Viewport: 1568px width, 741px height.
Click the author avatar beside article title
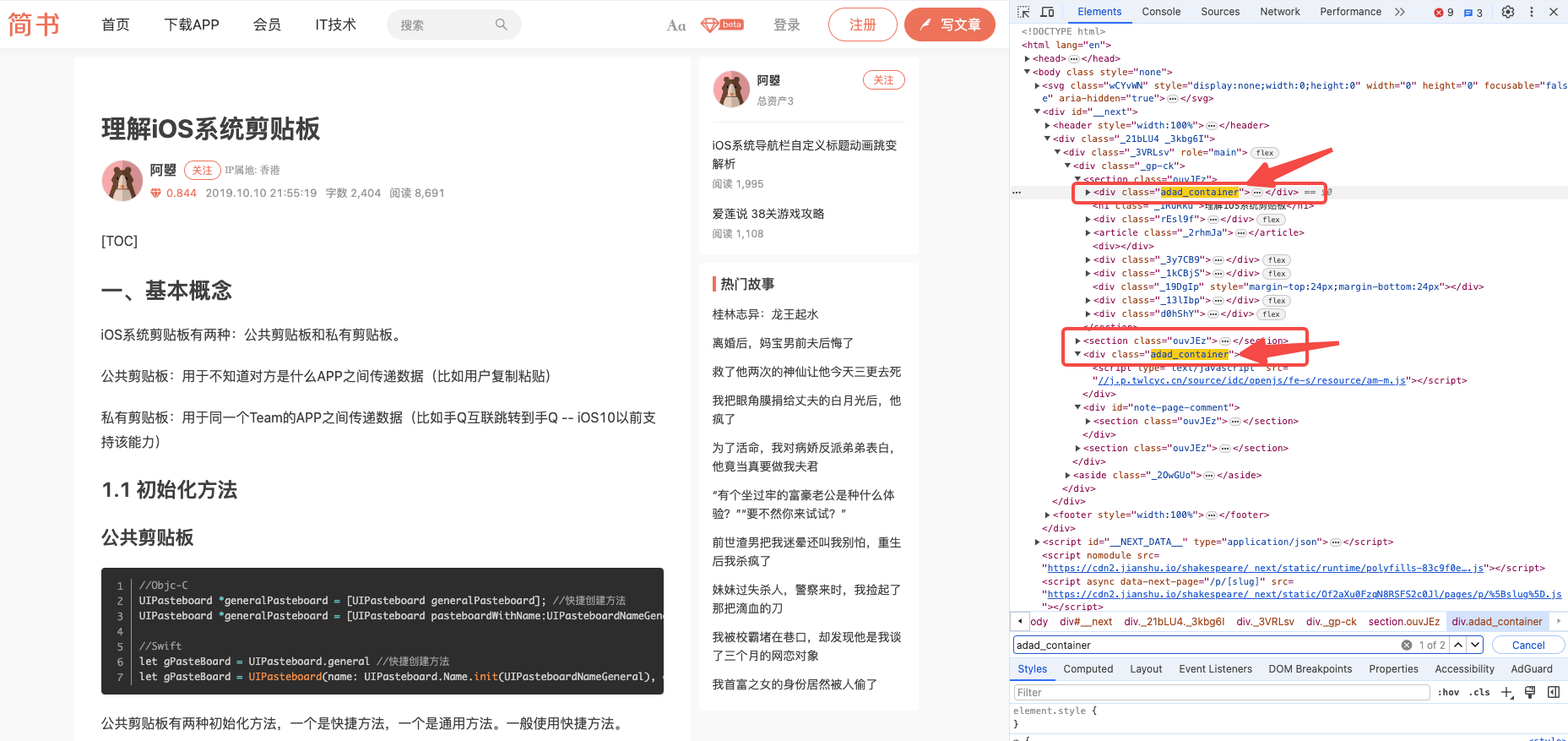(x=122, y=181)
